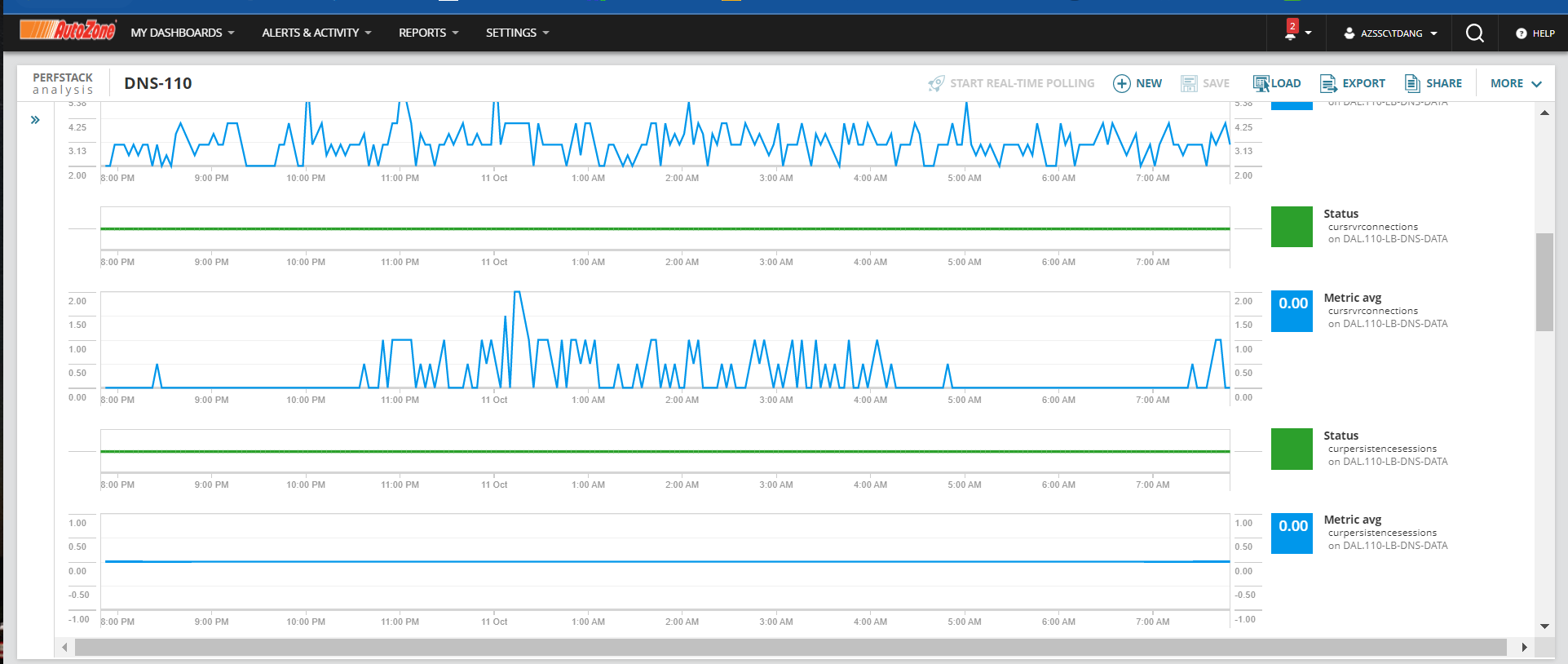Screen dimensions: 1568x664
Task: Click the vertical scrollbar down arrow
Action: [1544, 626]
